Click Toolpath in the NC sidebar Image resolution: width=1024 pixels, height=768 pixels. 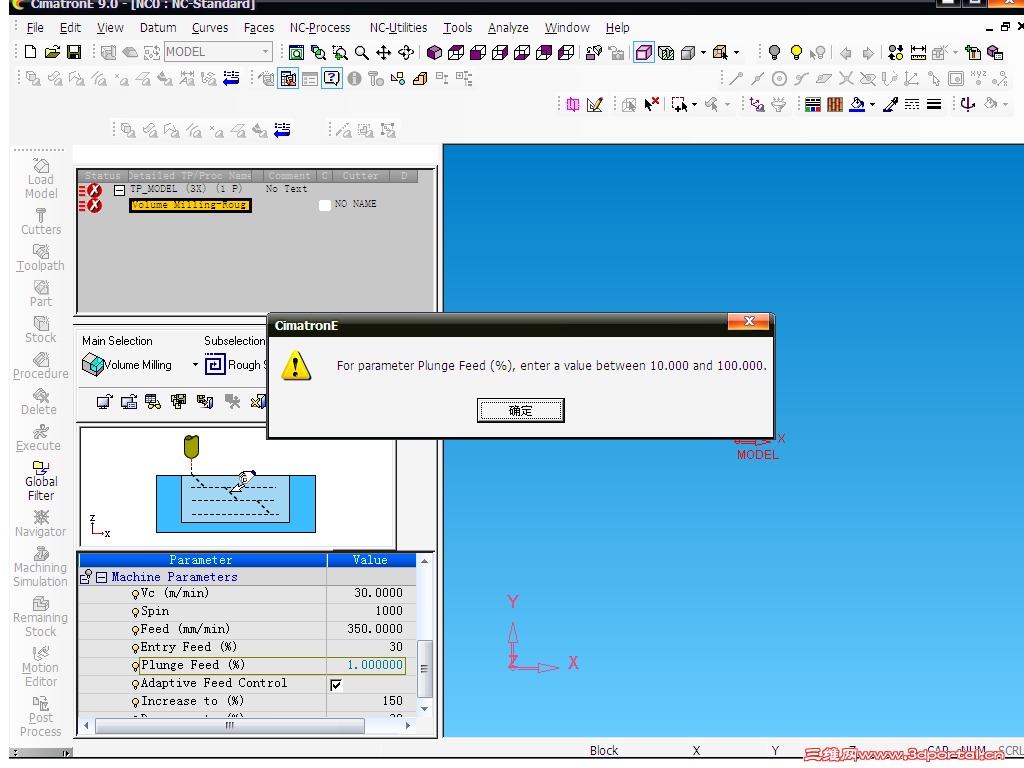click(x=40, y=258)
